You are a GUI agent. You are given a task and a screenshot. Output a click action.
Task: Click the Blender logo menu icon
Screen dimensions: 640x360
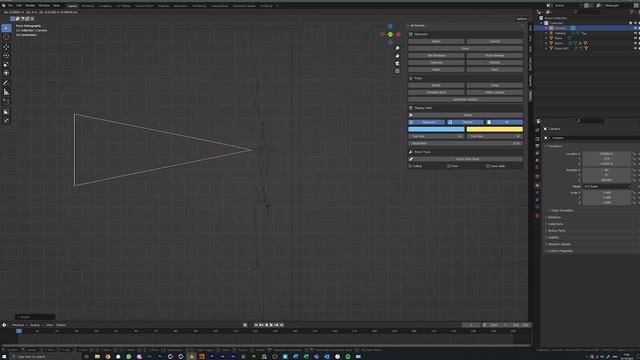(x=4, y=6)
